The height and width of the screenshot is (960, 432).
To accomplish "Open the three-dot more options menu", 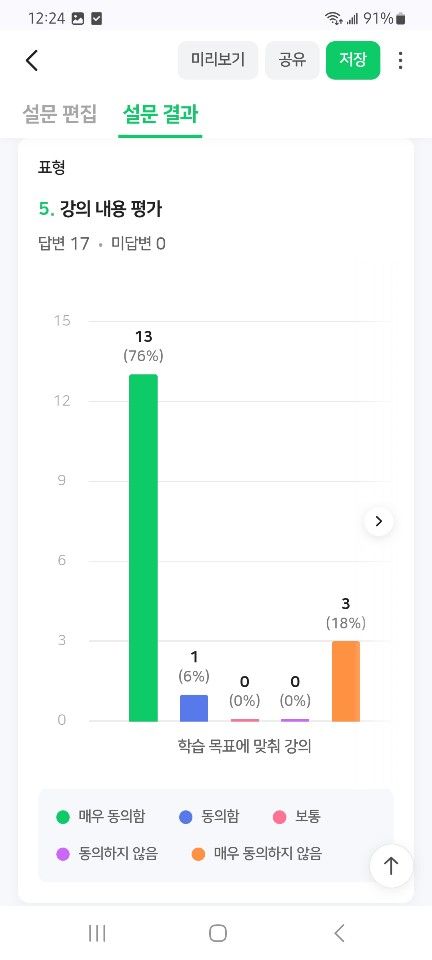I will pyautogui.click(x=400, y=60).
